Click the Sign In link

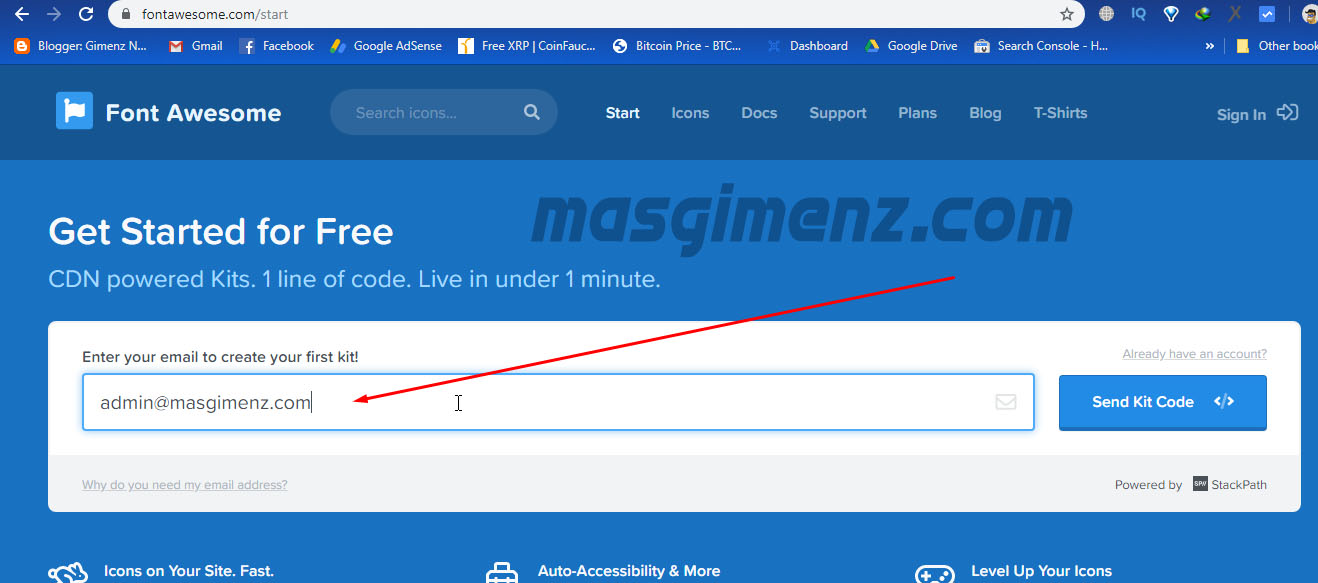(1241, 114)
